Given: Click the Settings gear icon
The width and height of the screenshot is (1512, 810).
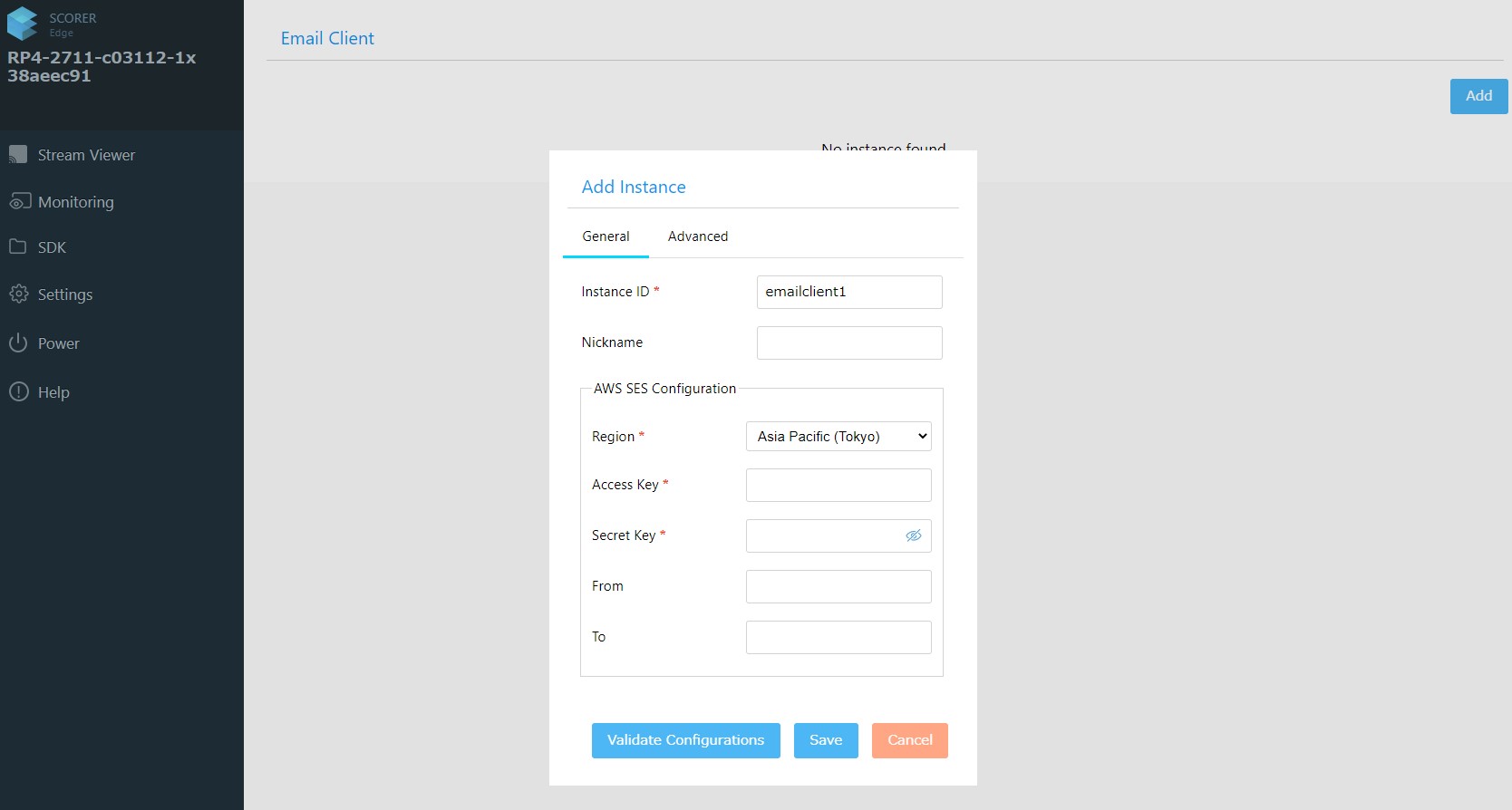Looking at the screenshot, I should 18,294.
